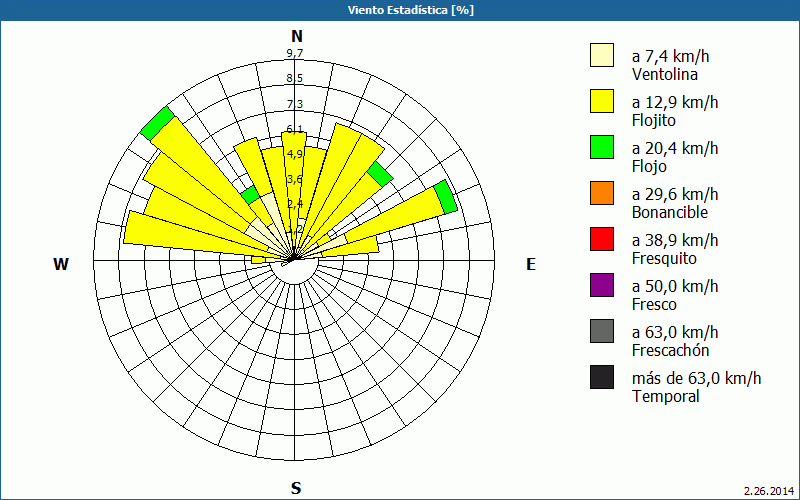Image resolution: width=800 pixels, height=500 pixels.
Task: Click the orange Bonancible legend swatch
Action: pyautogui.click(x=602, y=193)
